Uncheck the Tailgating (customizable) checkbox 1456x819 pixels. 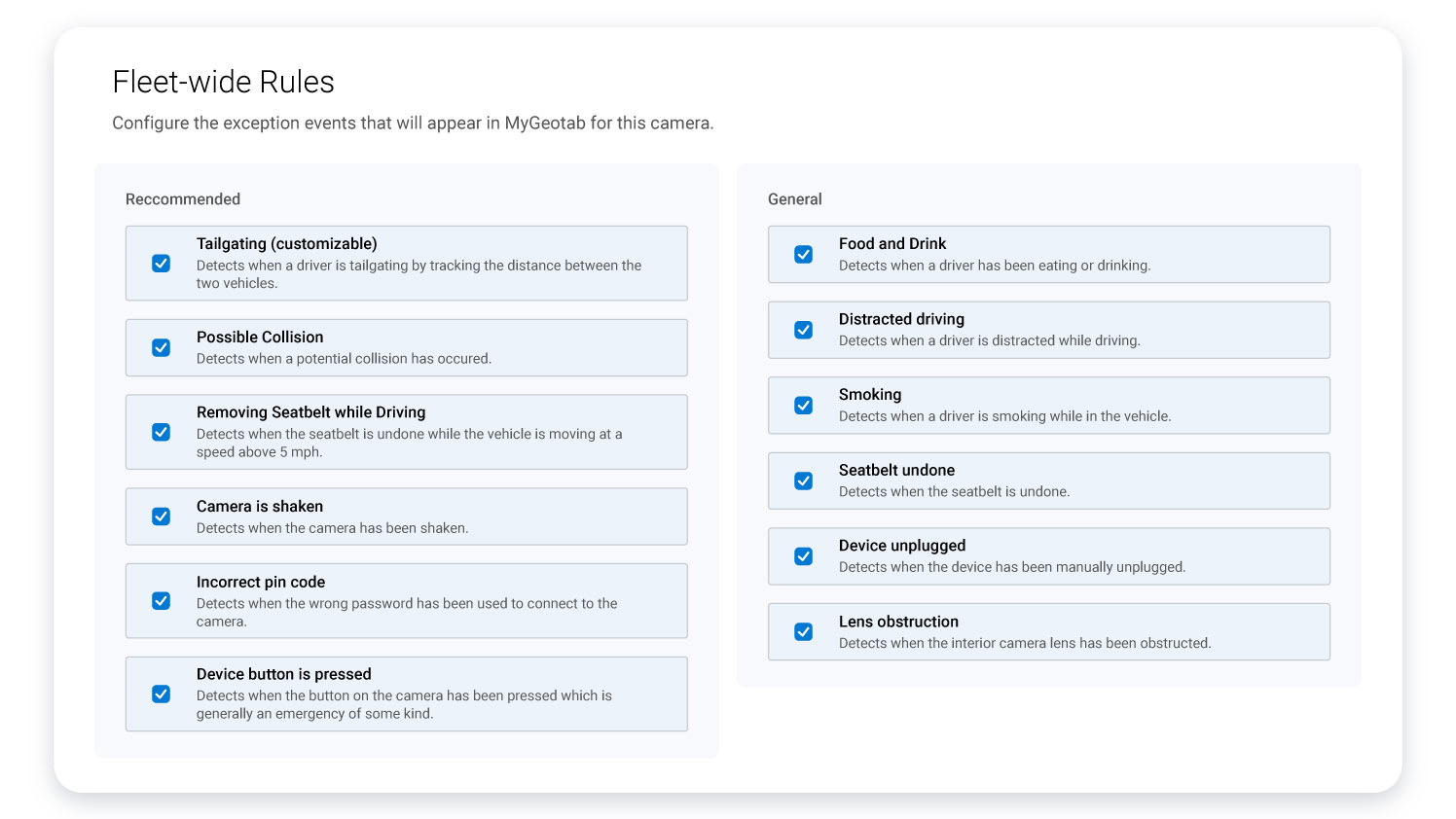[x=162, y=264]
